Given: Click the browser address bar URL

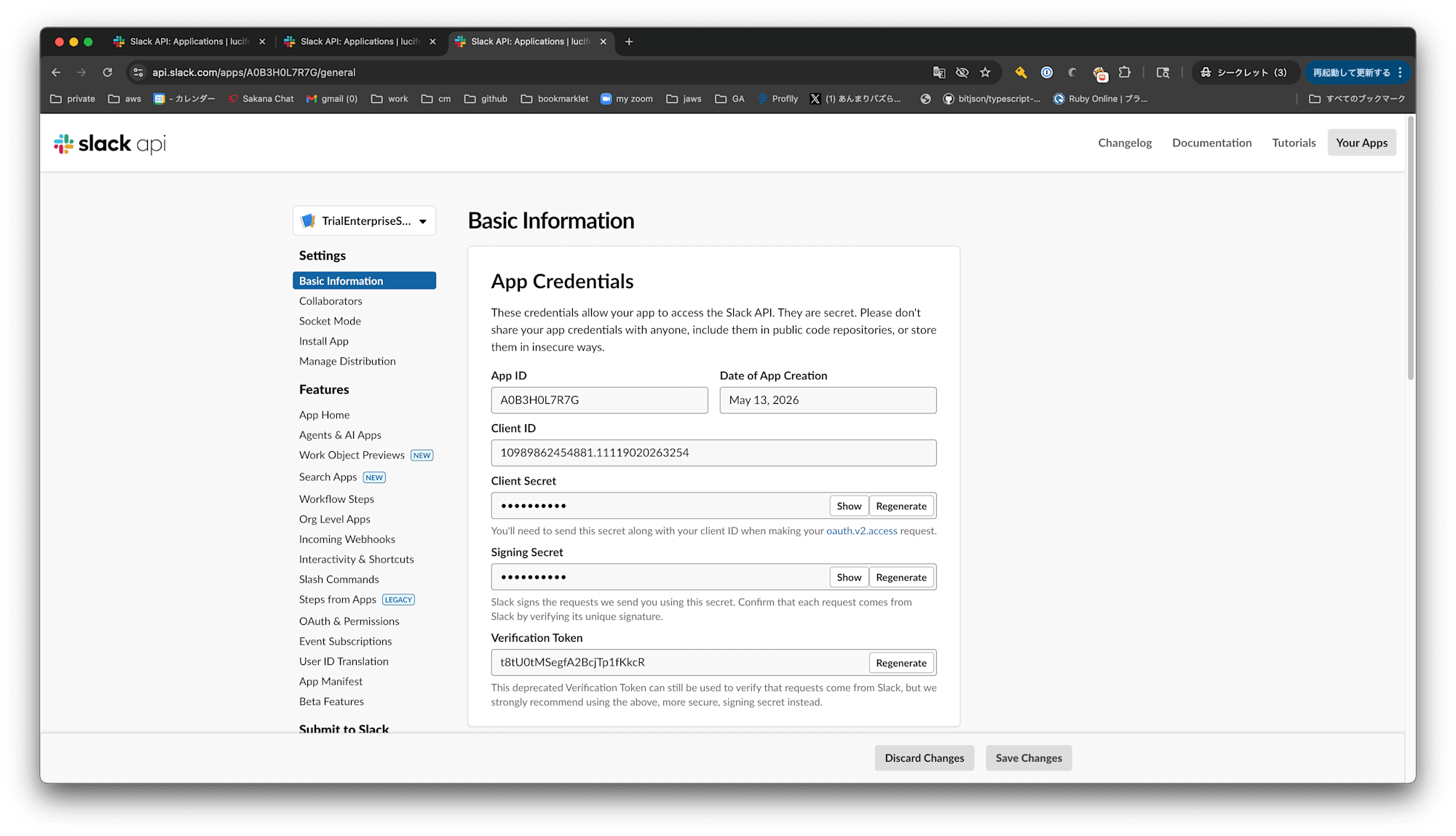Looking at the screenshot, I should coord(254,72).
